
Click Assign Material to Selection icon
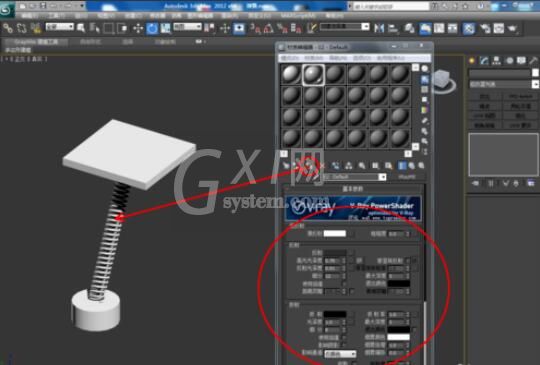point(308,166)
